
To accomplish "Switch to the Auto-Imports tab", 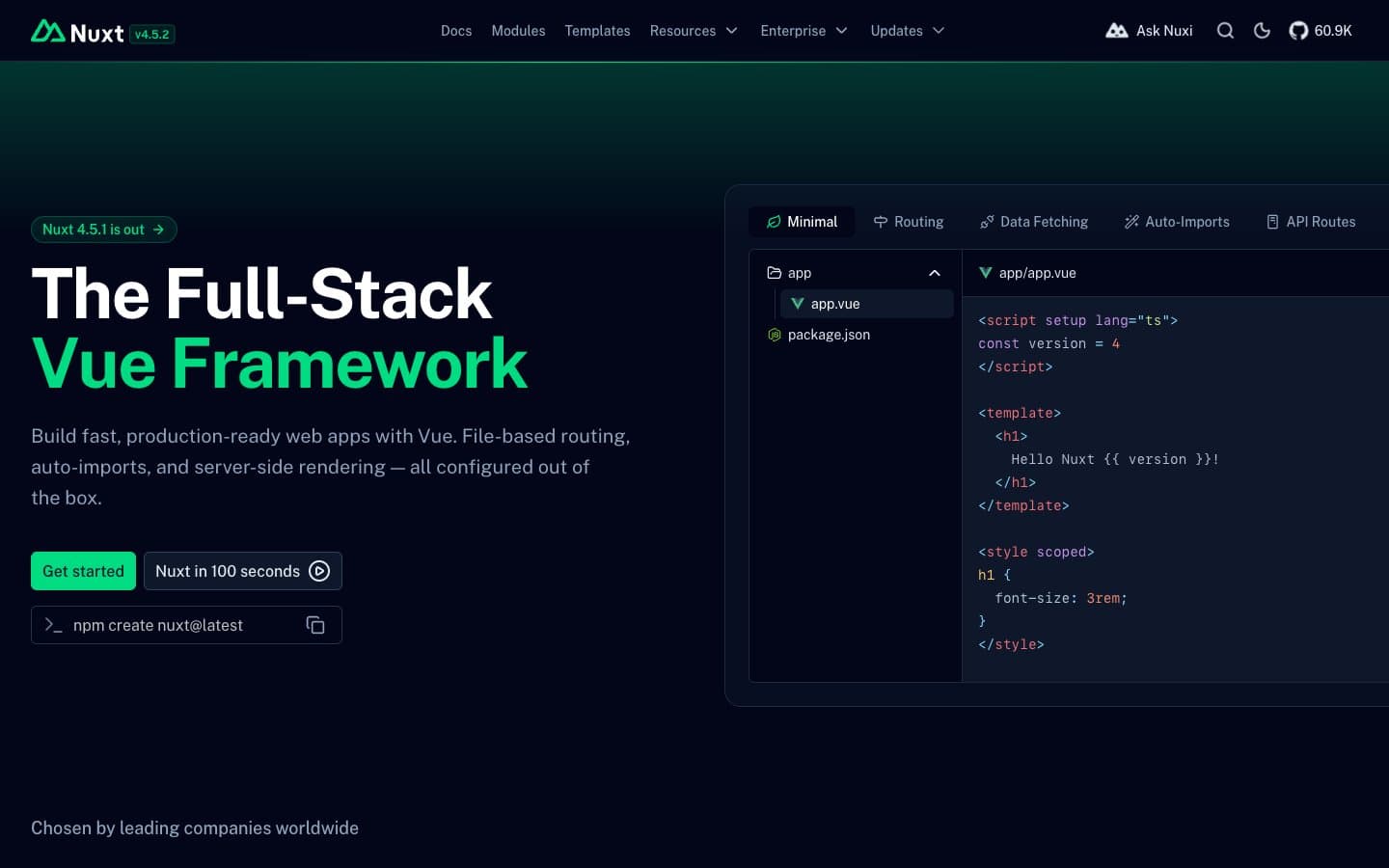I will click(x=1177, y=222).
